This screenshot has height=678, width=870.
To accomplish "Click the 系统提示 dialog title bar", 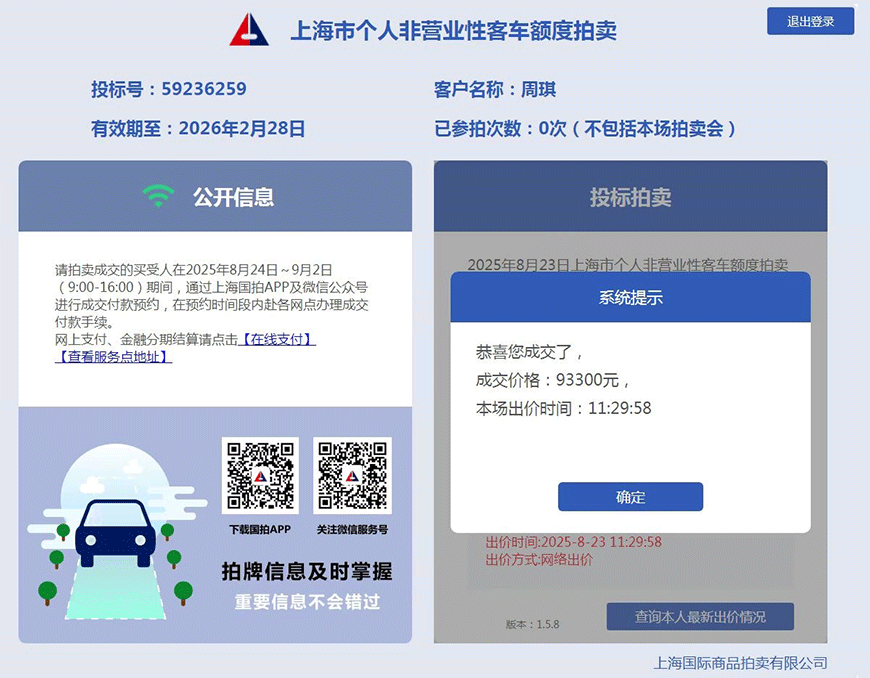I will (630, 297).
